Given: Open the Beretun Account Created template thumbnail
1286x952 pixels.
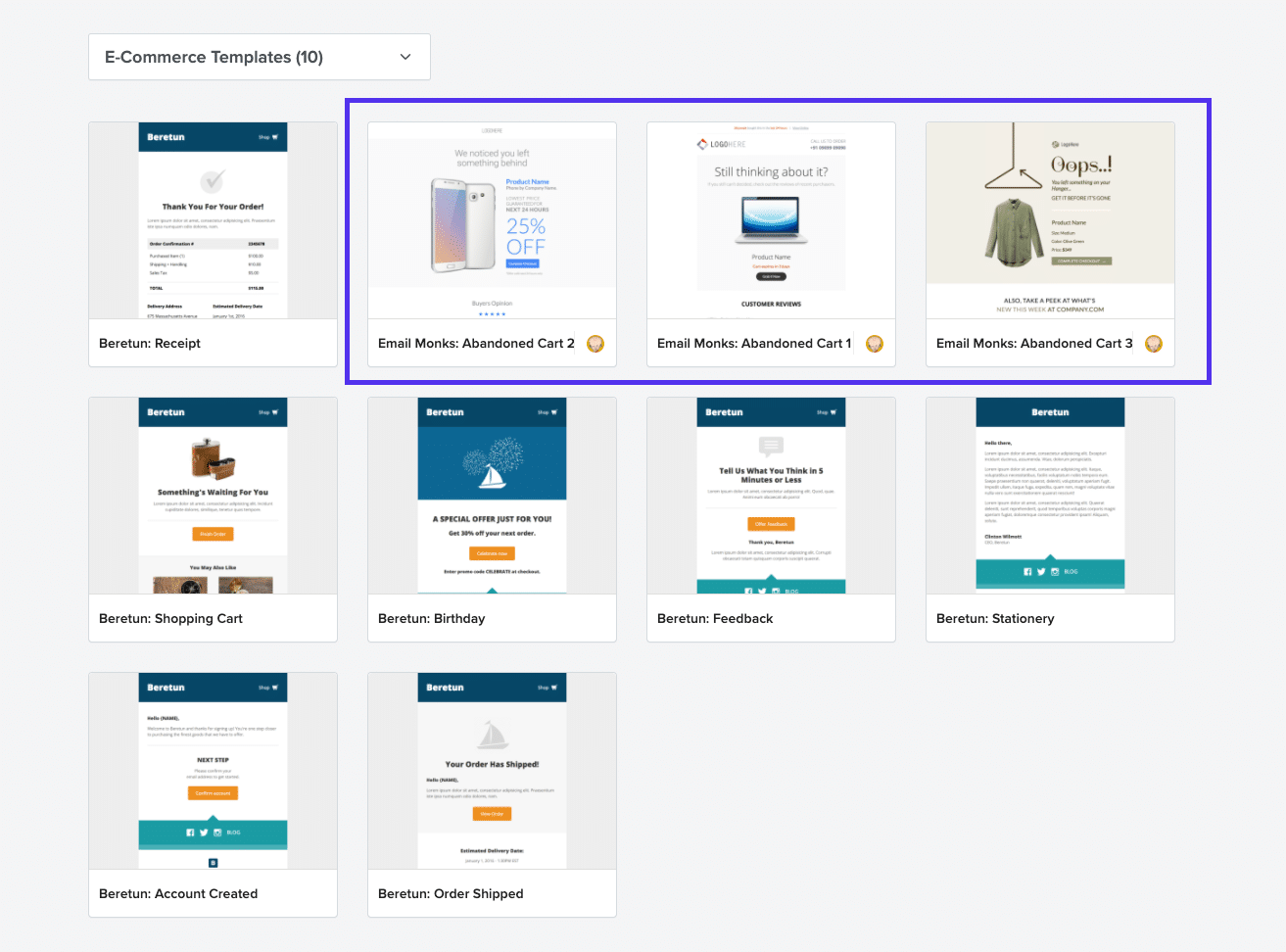Looking at the screenshot, I should coord(213,771).
